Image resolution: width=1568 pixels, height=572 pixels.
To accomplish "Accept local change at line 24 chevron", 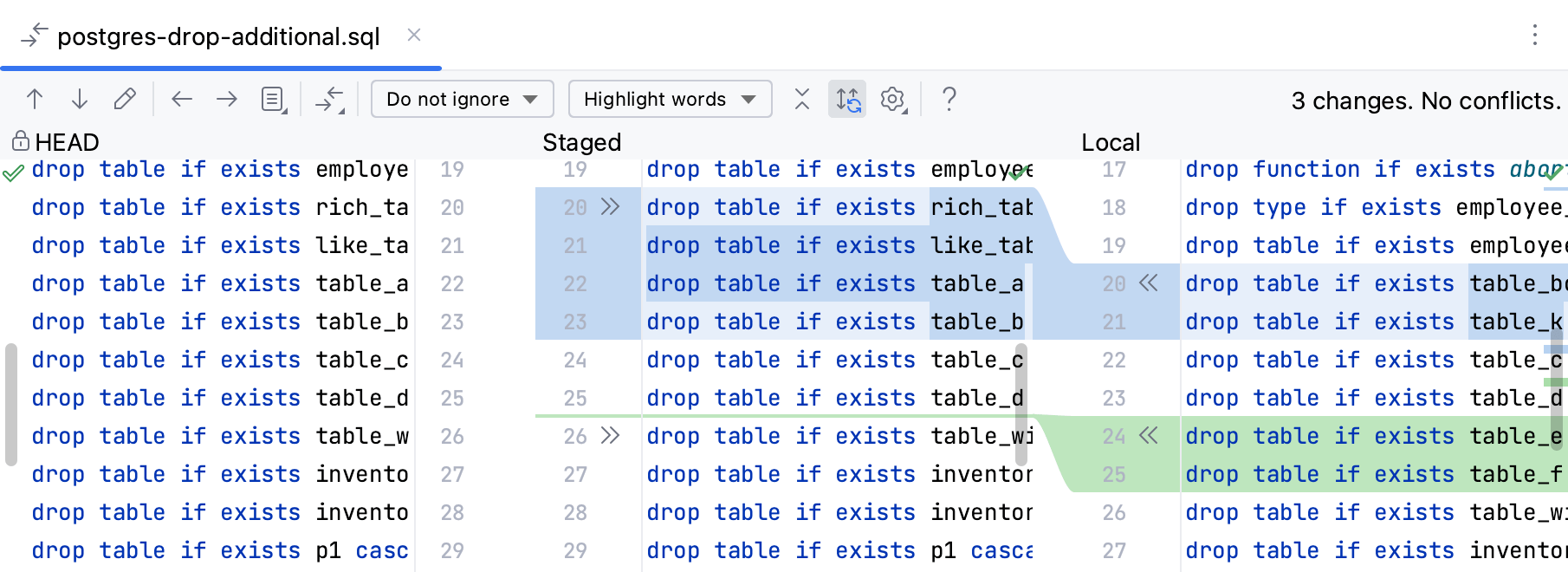I will click(x=1149, y=436).
